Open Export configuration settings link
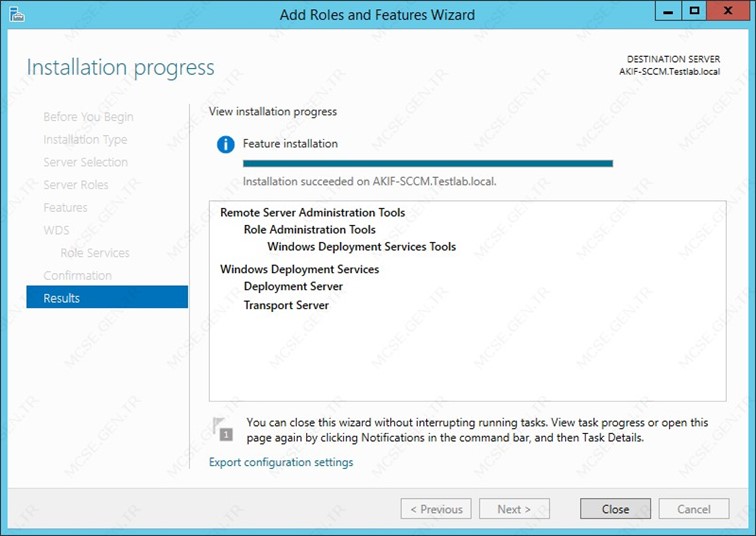756x536 pixels. [x=281, y=462]
